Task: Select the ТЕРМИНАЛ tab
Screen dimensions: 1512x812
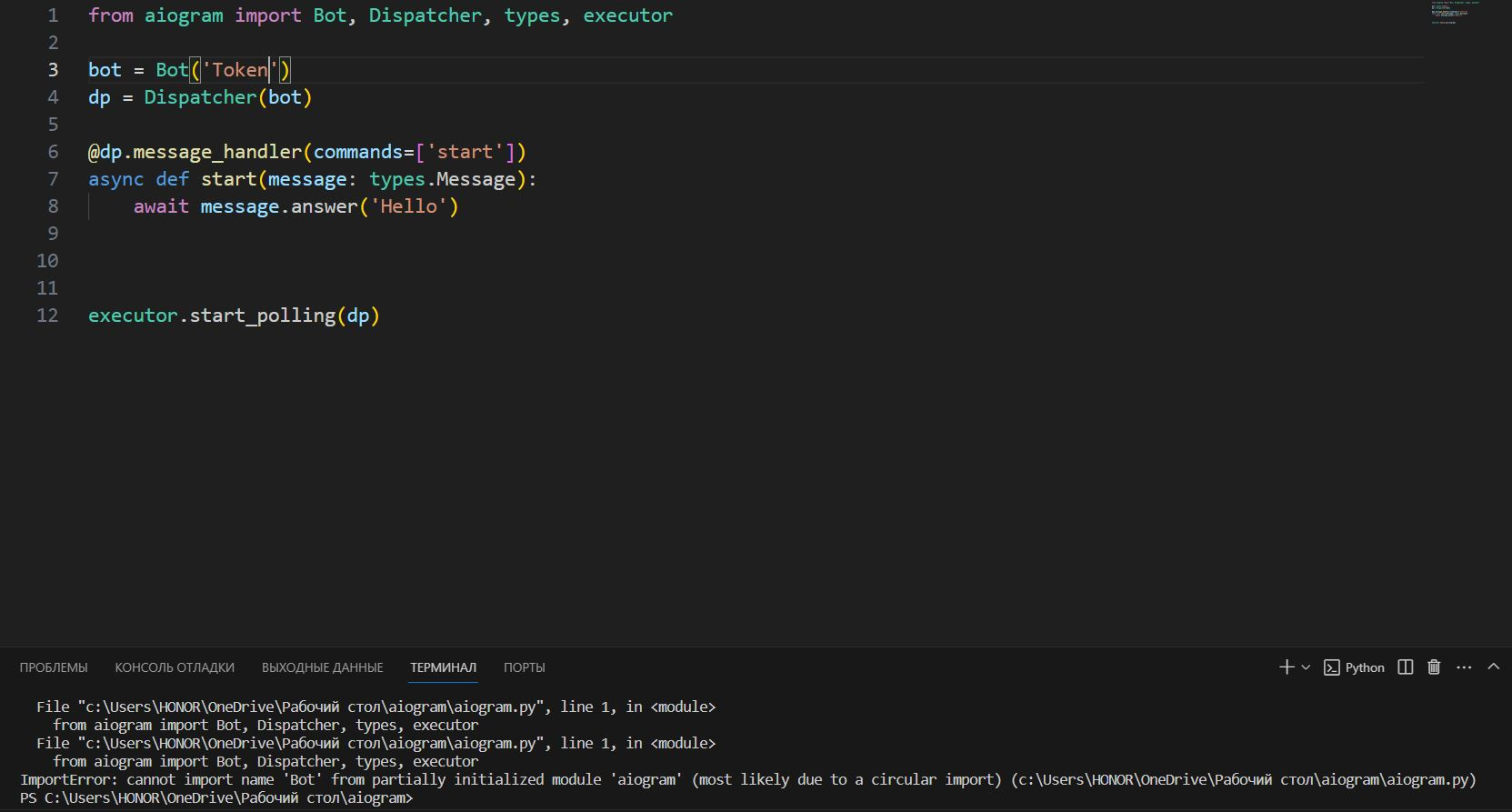Action: [x=443, y=667]
